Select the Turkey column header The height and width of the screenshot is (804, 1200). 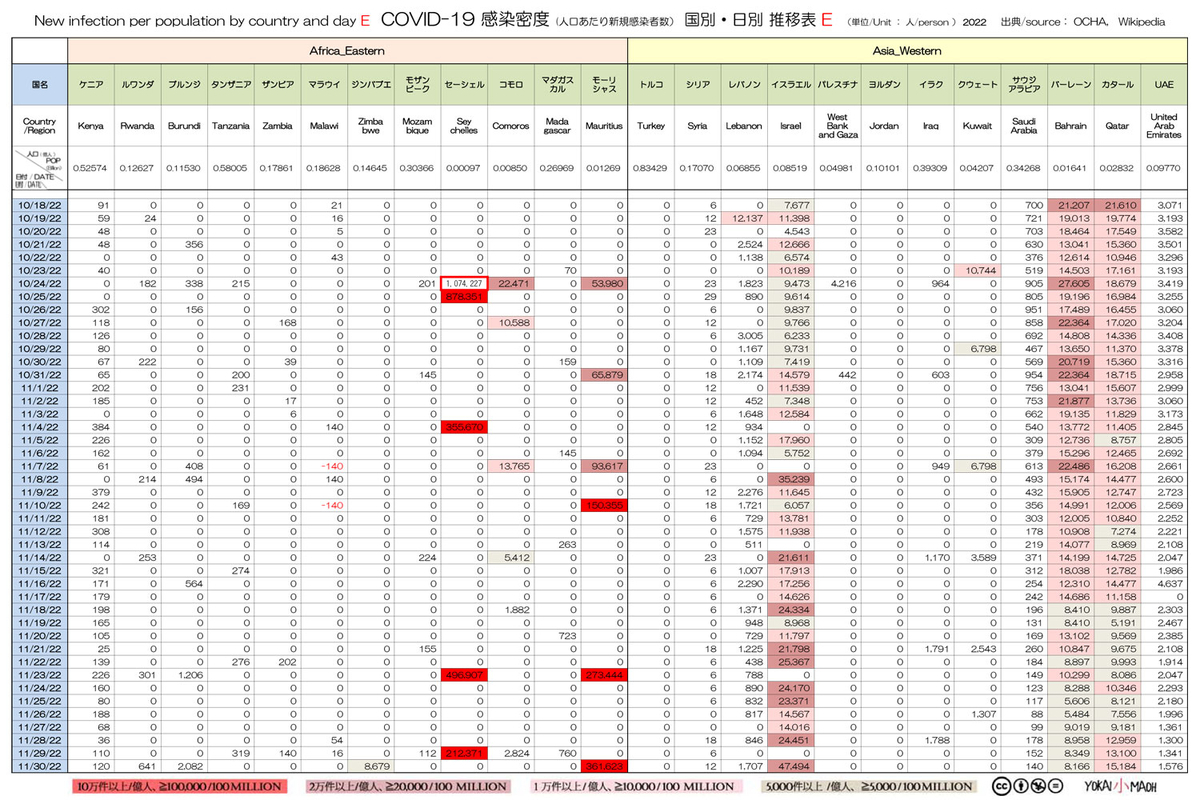[x=651, y=126]
